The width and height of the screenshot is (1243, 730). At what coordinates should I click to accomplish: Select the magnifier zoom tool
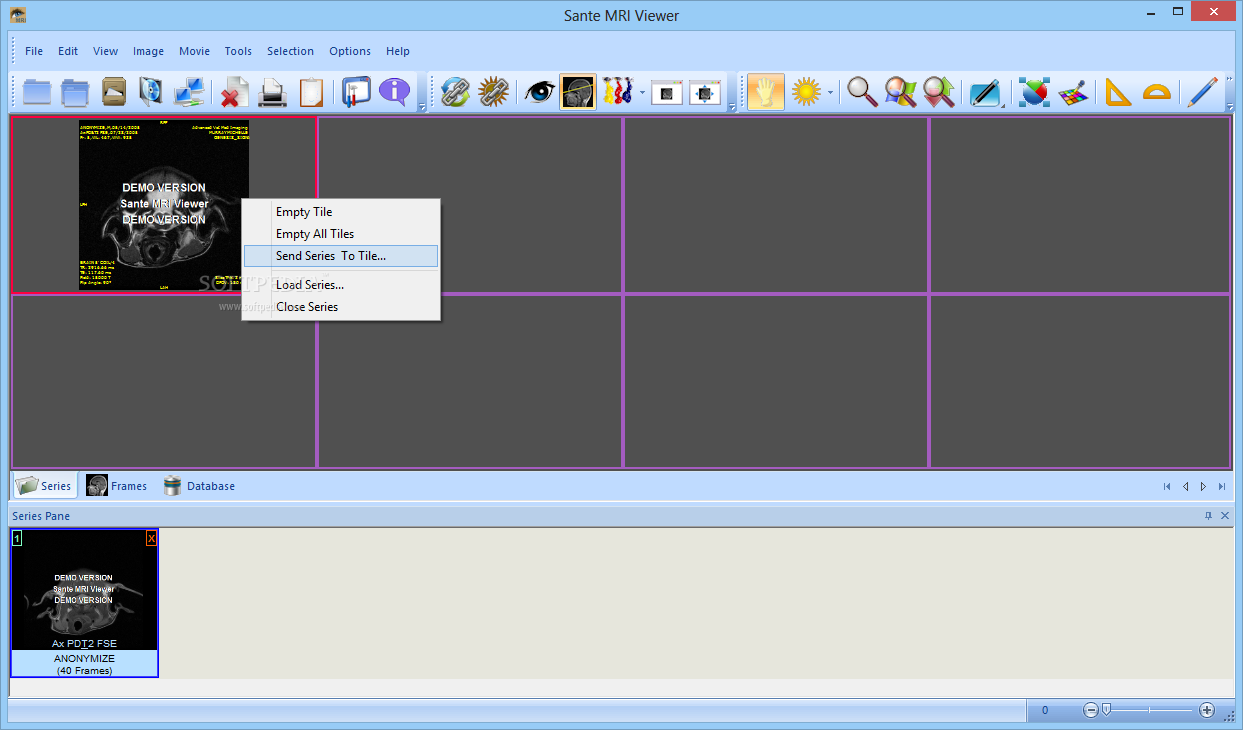click(x=862, y=92)
